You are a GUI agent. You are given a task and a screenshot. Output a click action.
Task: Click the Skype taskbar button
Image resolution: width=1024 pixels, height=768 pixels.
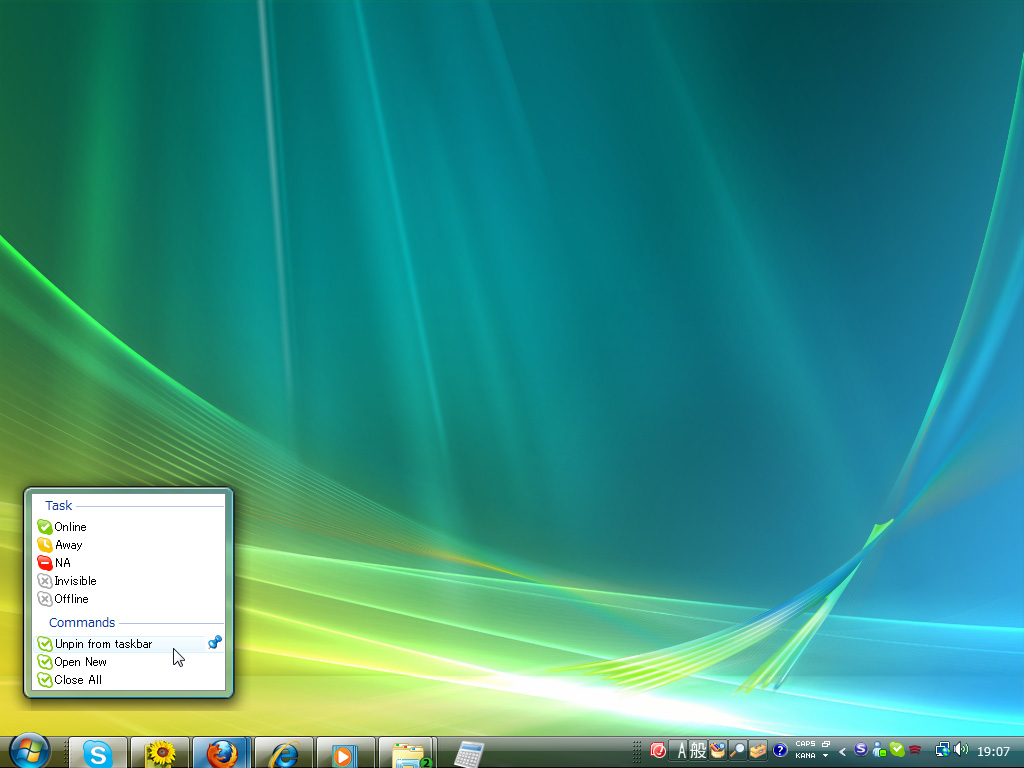(x=98, y=752)
